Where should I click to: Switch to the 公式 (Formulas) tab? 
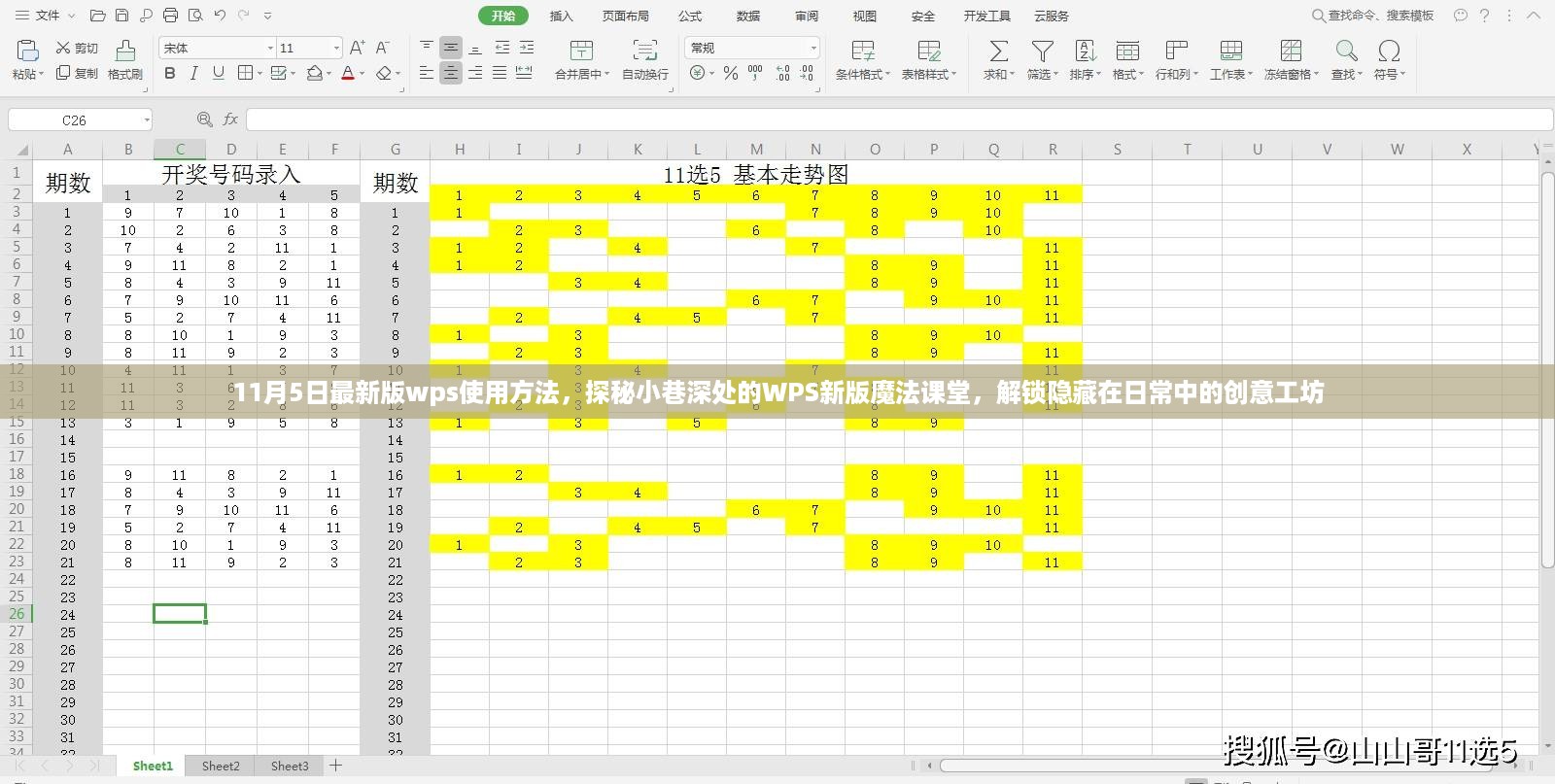[690, 16]
